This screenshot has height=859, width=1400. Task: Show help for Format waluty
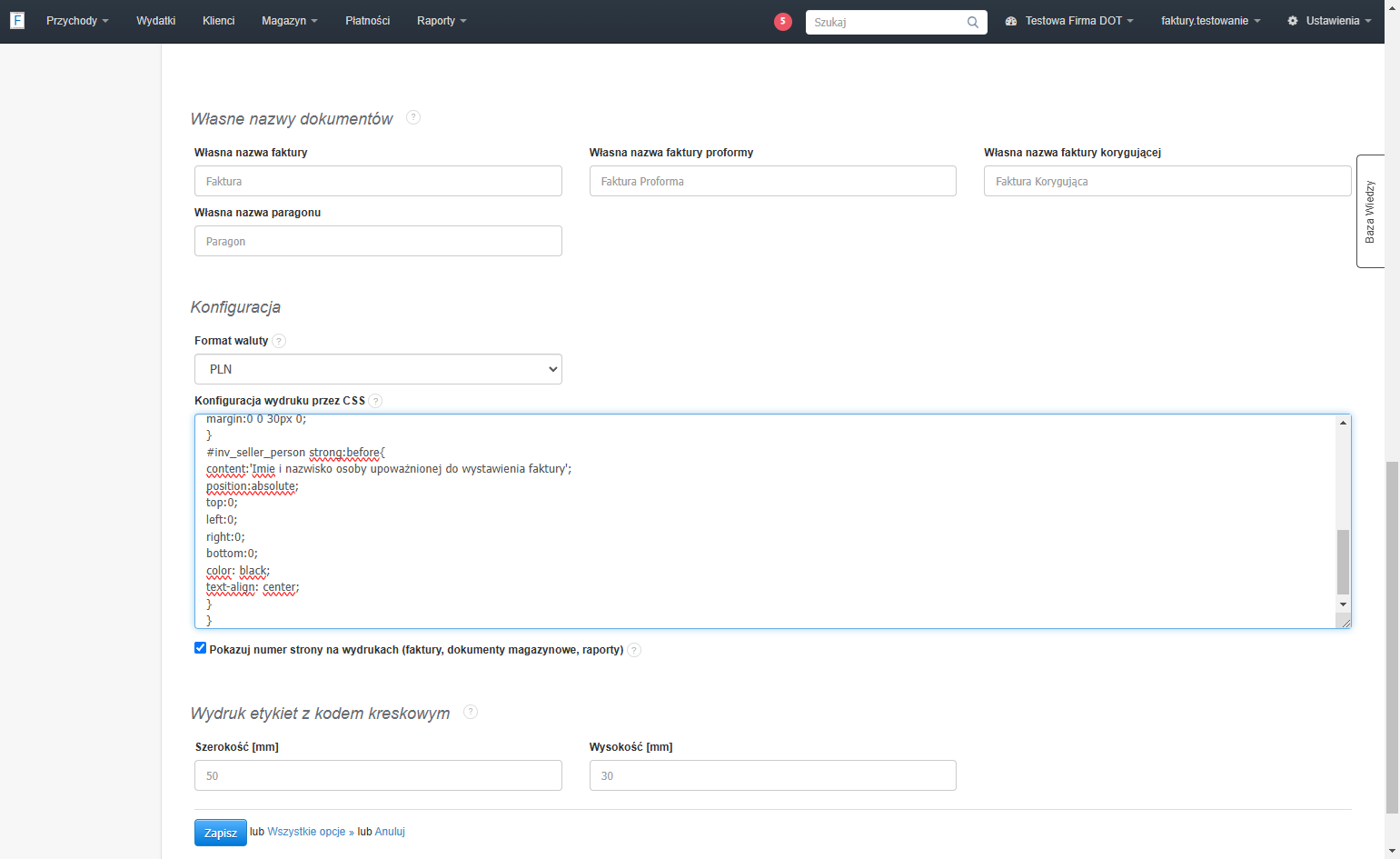coord(279,341)
